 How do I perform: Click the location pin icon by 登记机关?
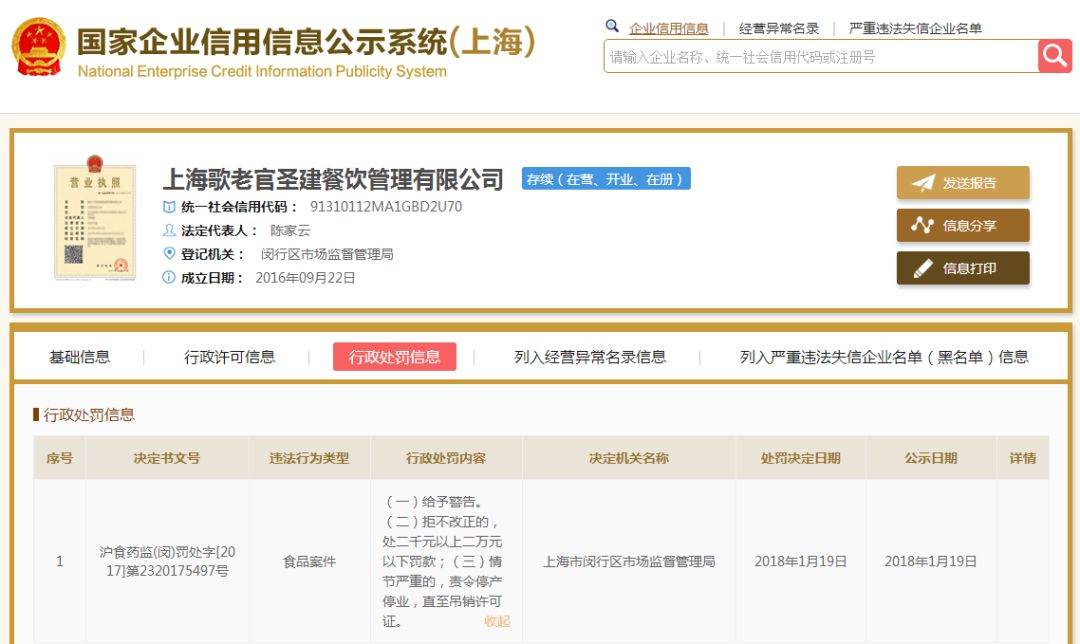[x=169, y=253]
